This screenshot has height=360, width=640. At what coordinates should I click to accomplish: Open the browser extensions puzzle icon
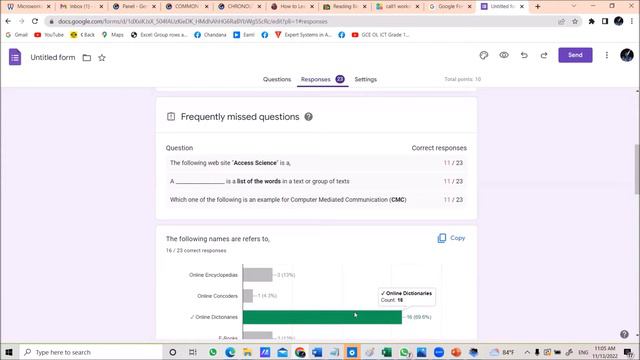[591, 21]
